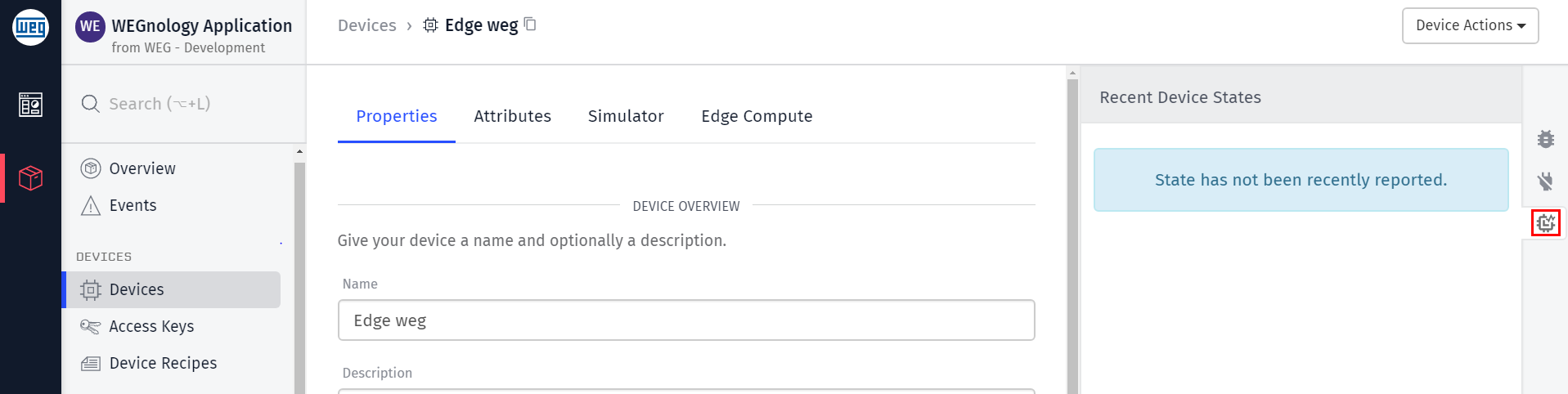Viewport: 1568px width, 394px height.
Task: Copy device ID icon next to Edge weg
Action: tap(530, 25)
